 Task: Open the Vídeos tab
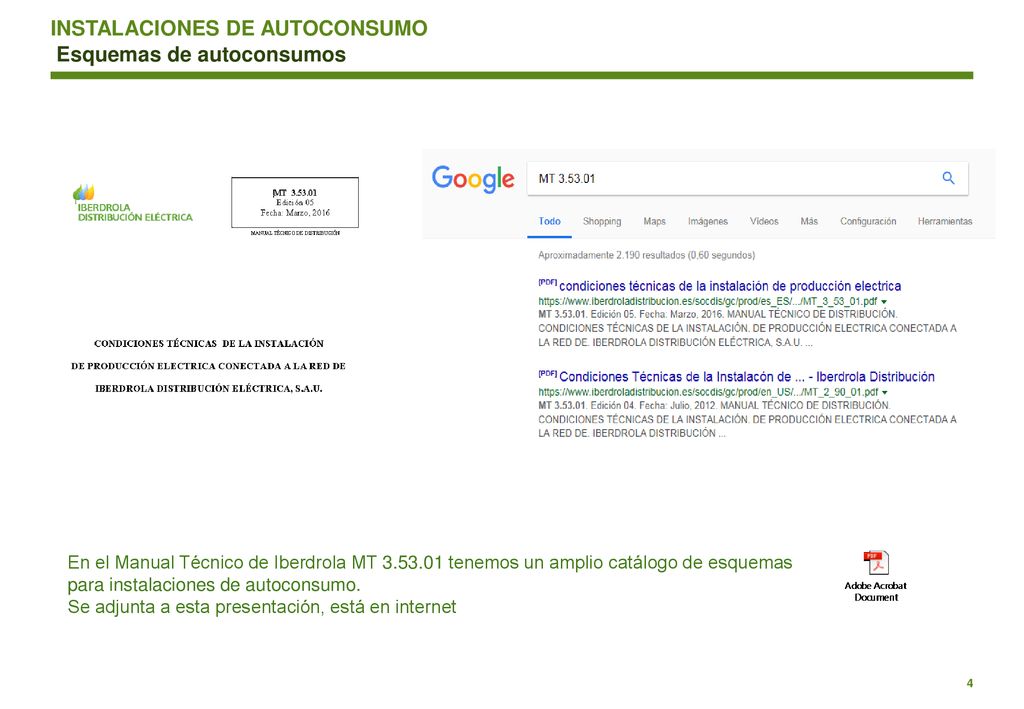(x=764, y=221)
